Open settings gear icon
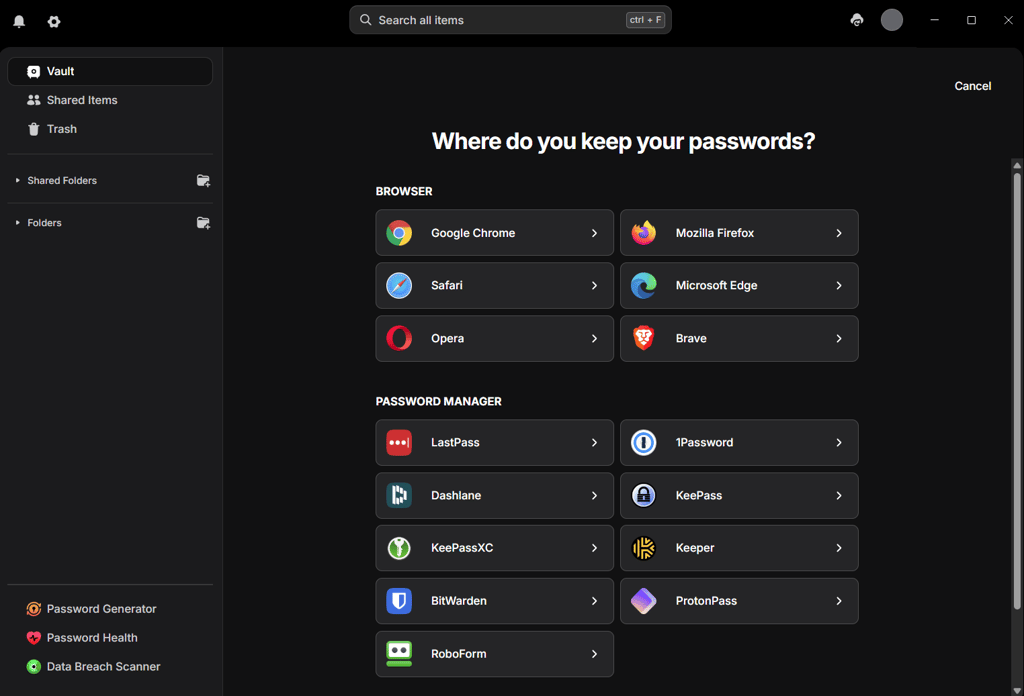The width and height of the screenshot is (1024, 696). click(54, 22)
